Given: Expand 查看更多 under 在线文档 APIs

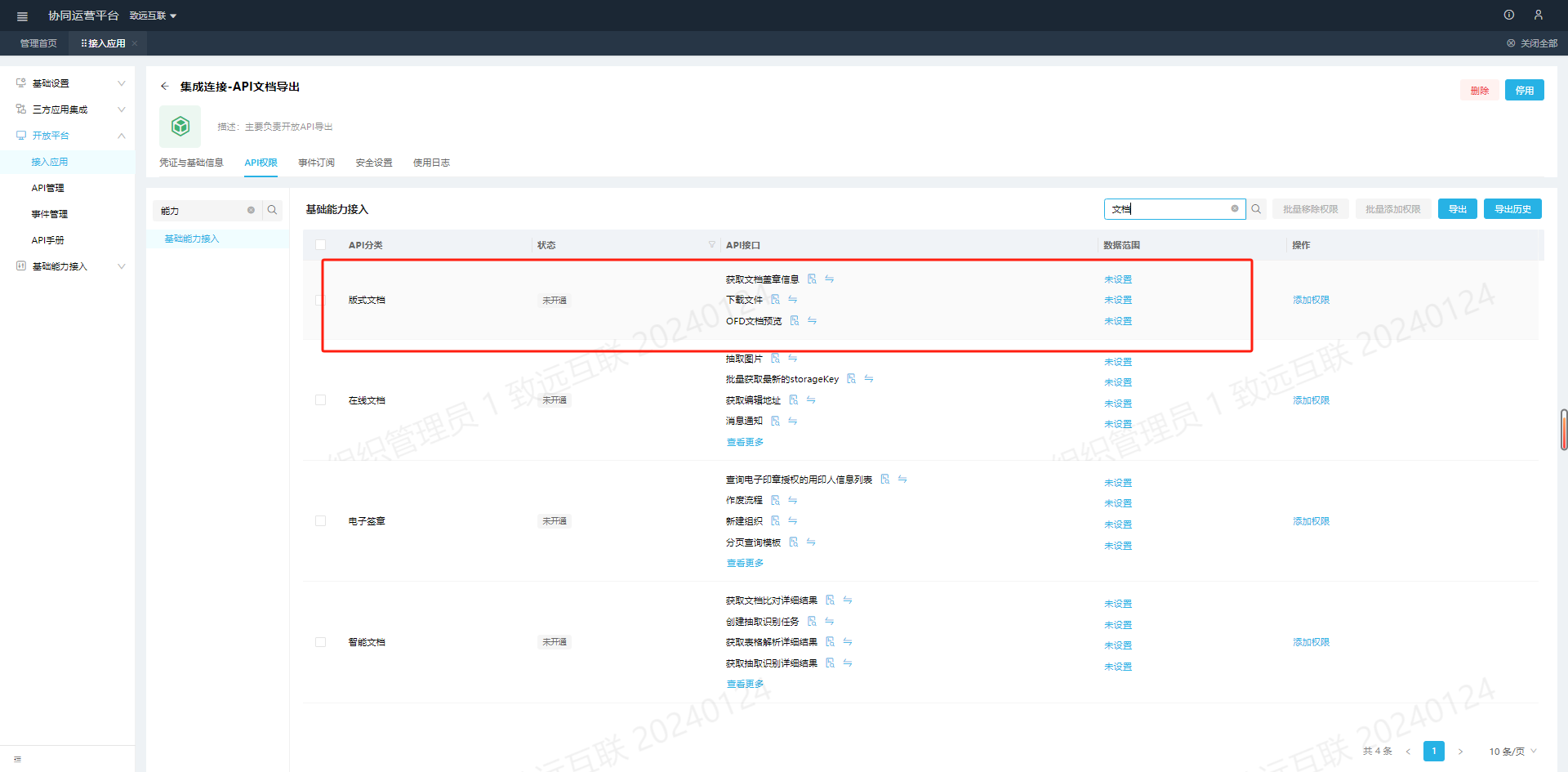Looking at the screenshot, I should 745,442.
